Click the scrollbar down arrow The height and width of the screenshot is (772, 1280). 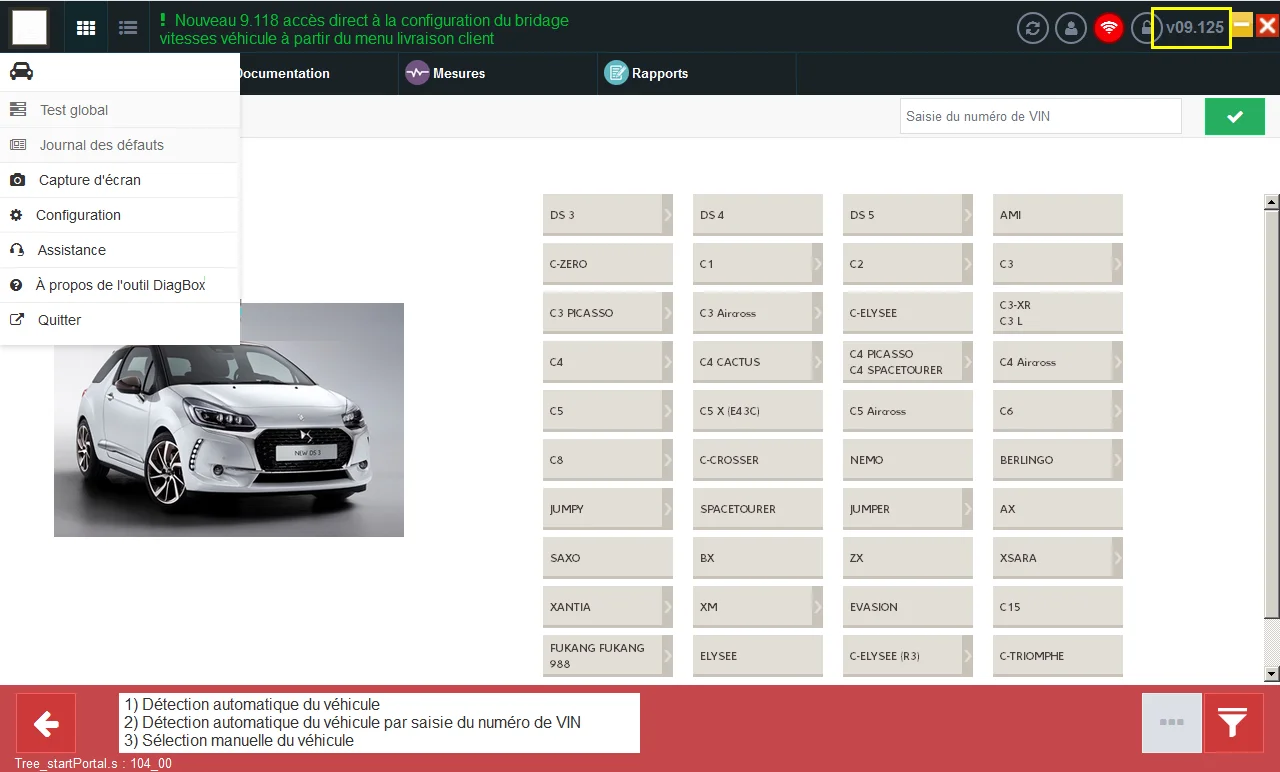1272,674
